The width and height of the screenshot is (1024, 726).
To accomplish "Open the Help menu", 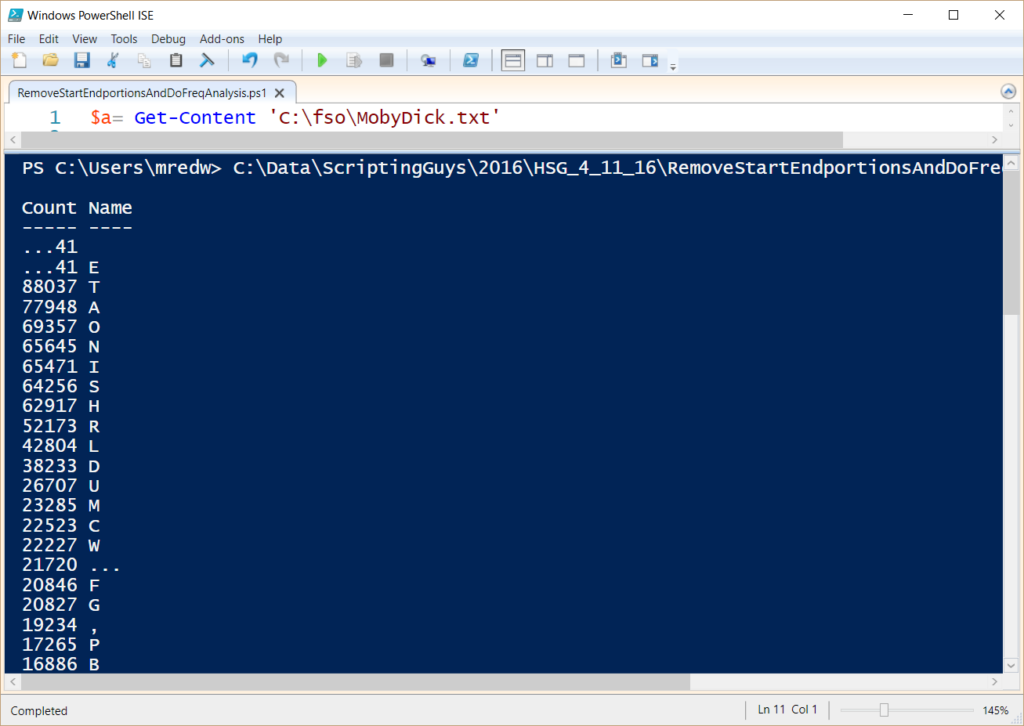I will coord(270,39).
